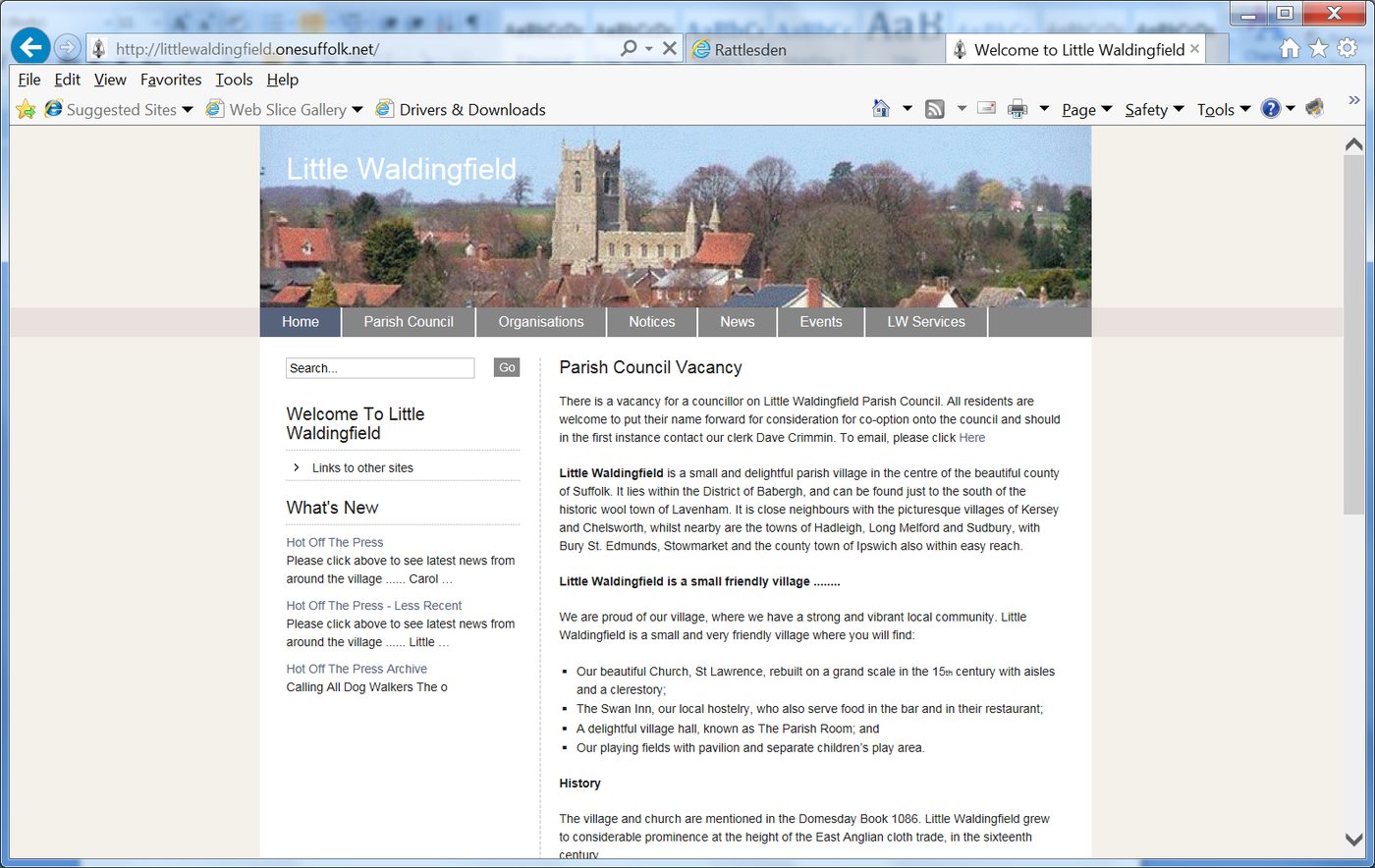Click the 'History' section heading
Screen dimensions: 1375x868
pos(579,784)
